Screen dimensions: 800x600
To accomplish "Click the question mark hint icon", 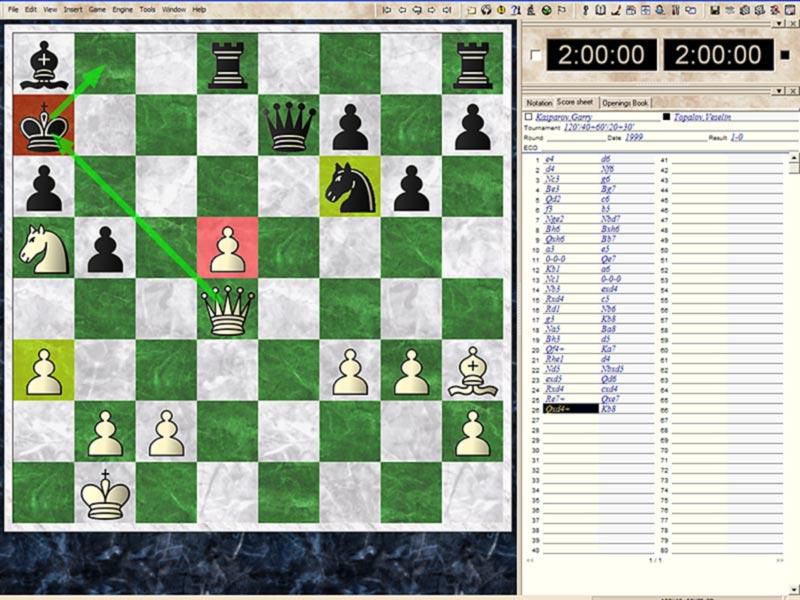I will [516, 9].
